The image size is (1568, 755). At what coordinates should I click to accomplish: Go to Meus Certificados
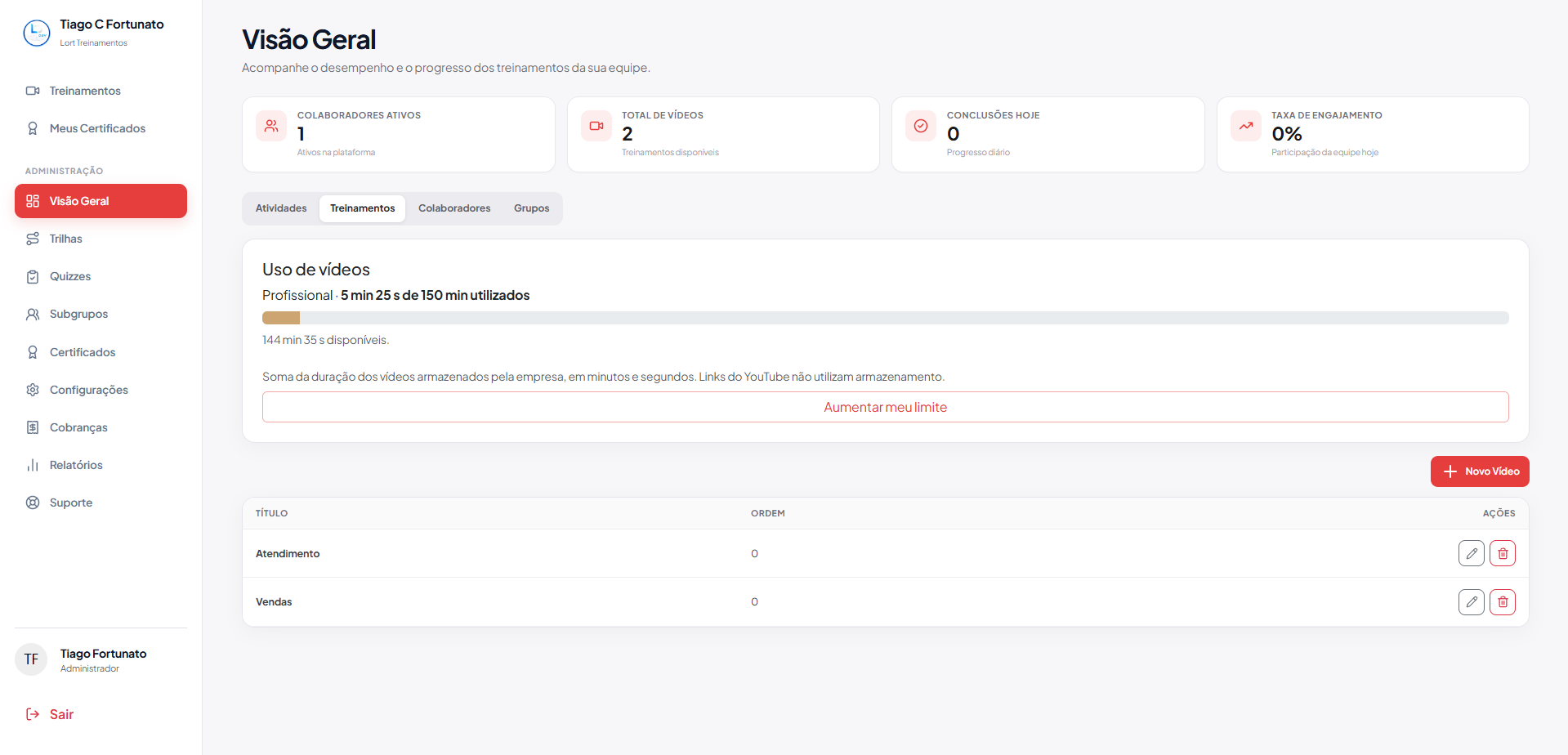101,128
